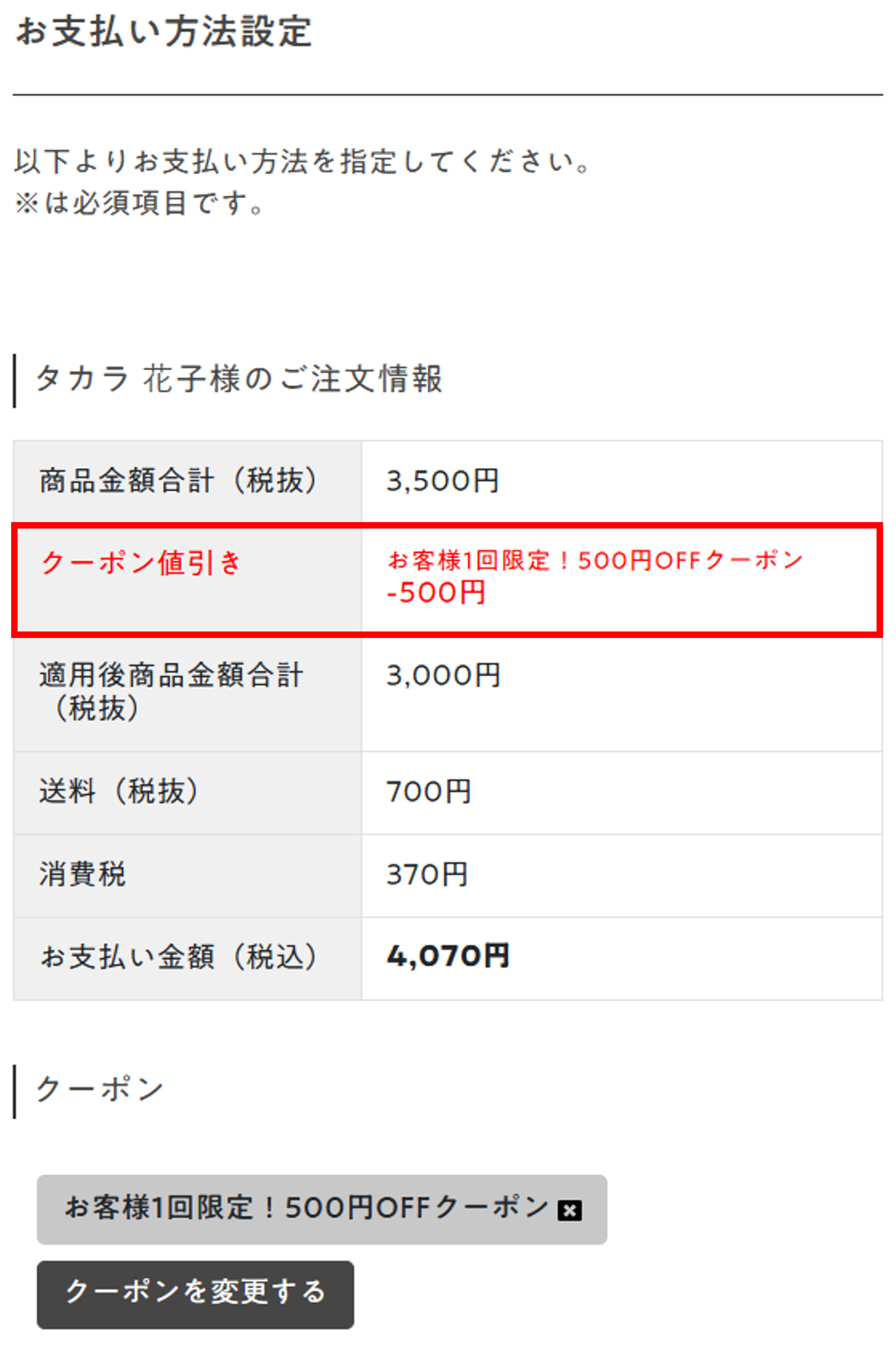Remove the applied 500円OFF coupon via X icon

pos(569,1210)
